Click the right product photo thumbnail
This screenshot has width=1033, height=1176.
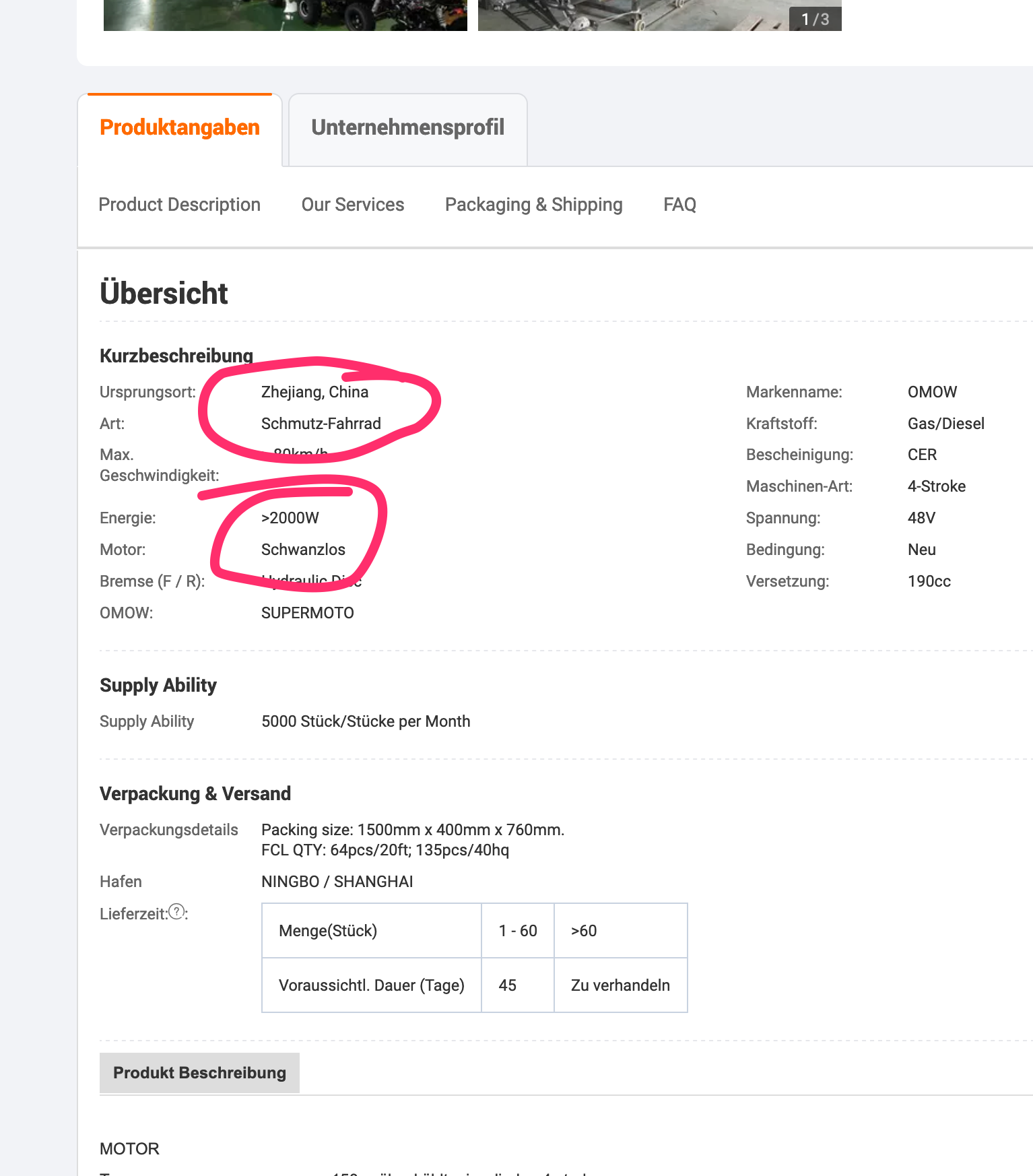[x=633, y=15]
